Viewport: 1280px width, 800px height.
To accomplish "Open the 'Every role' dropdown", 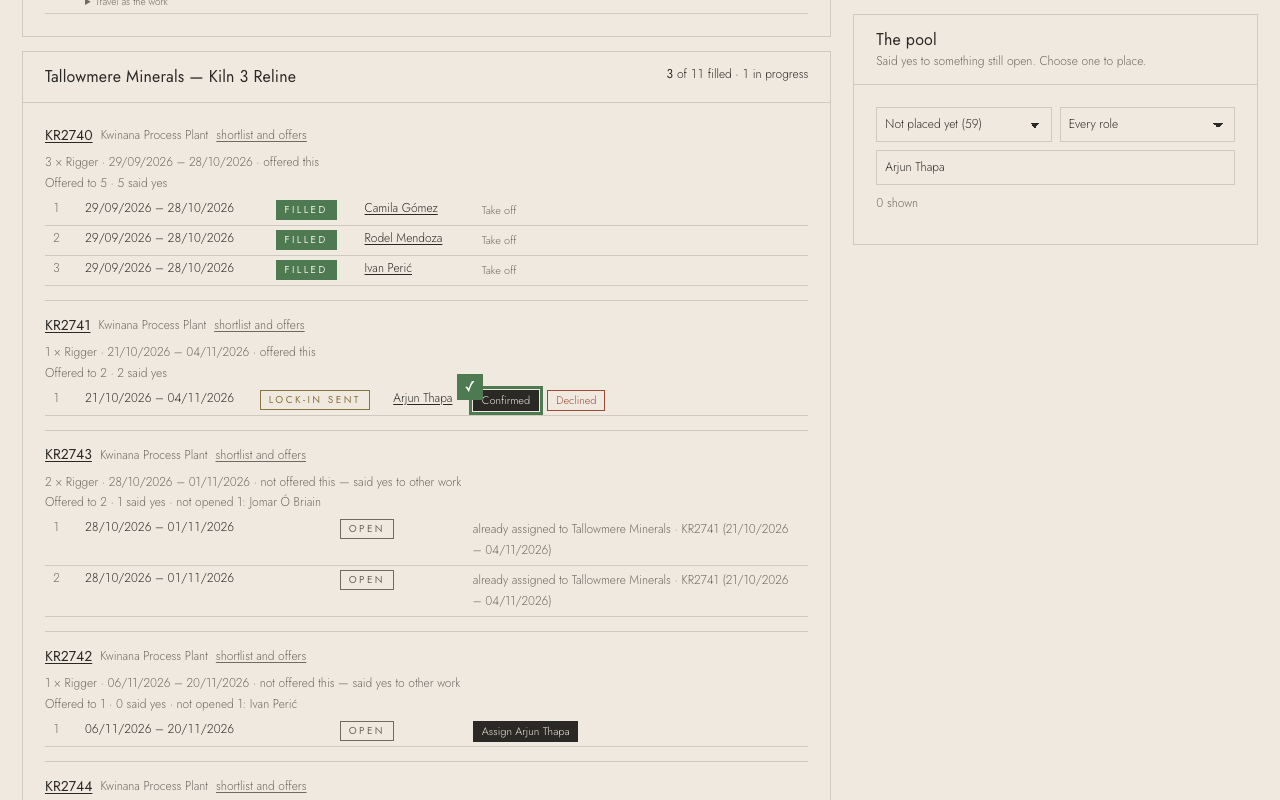I will [1147, 124].
